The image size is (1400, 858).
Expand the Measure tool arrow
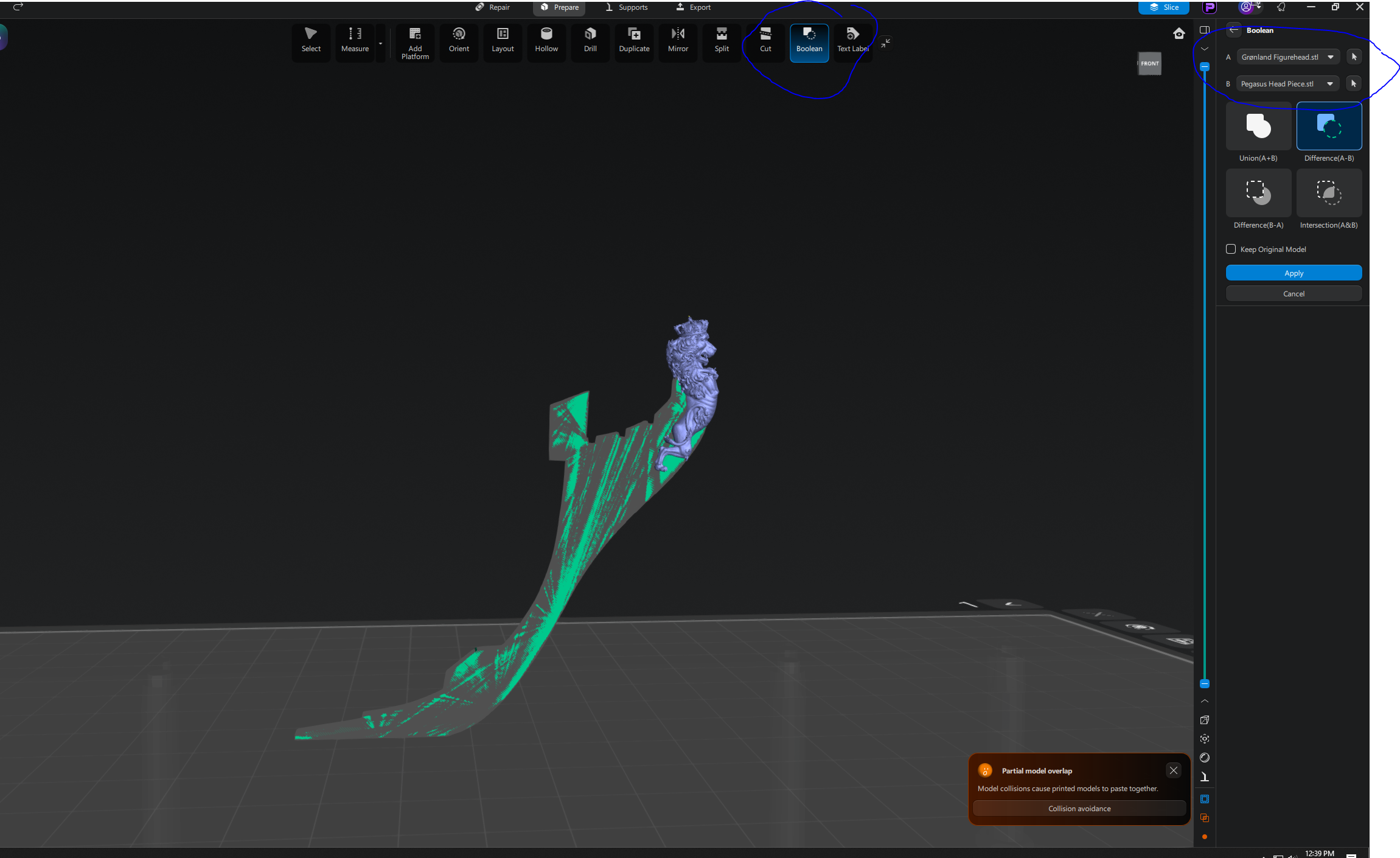[381, 44]
